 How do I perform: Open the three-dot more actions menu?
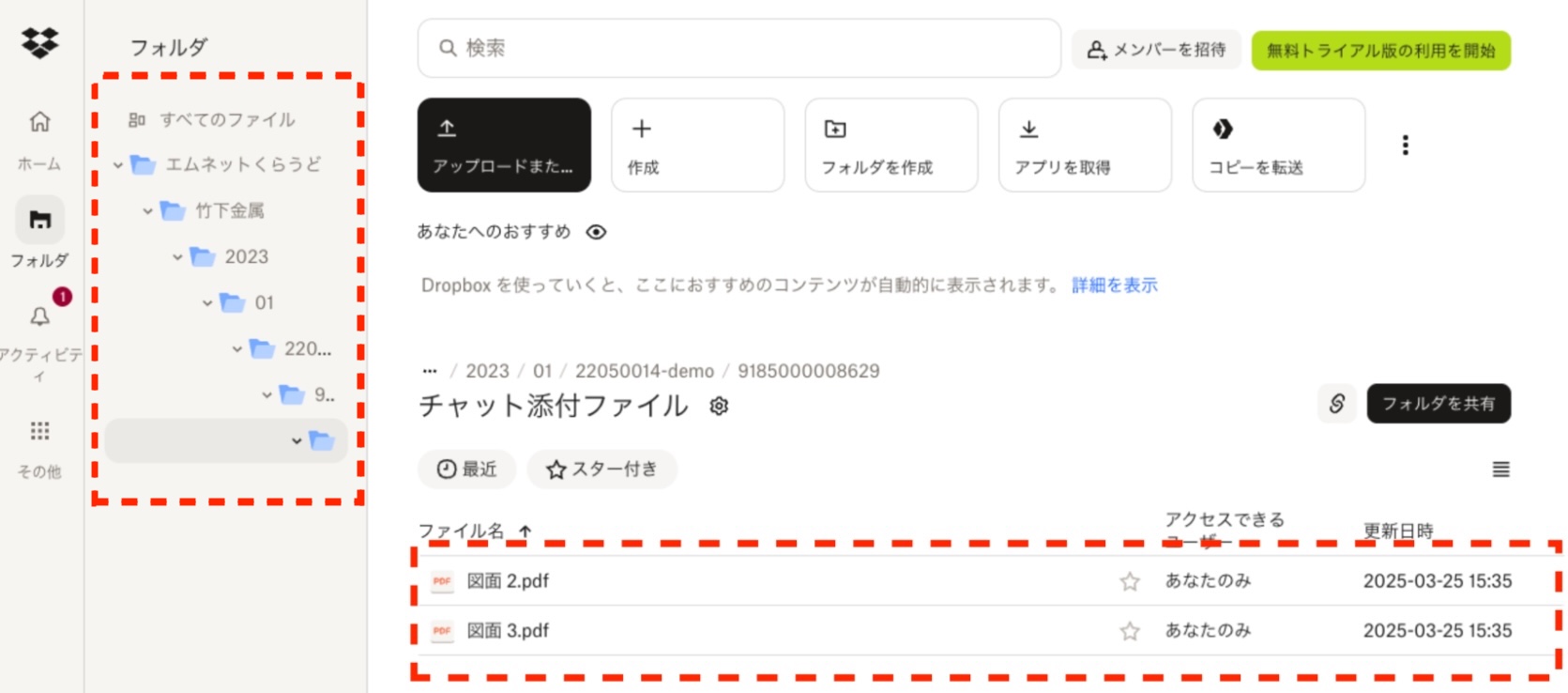1405,145
